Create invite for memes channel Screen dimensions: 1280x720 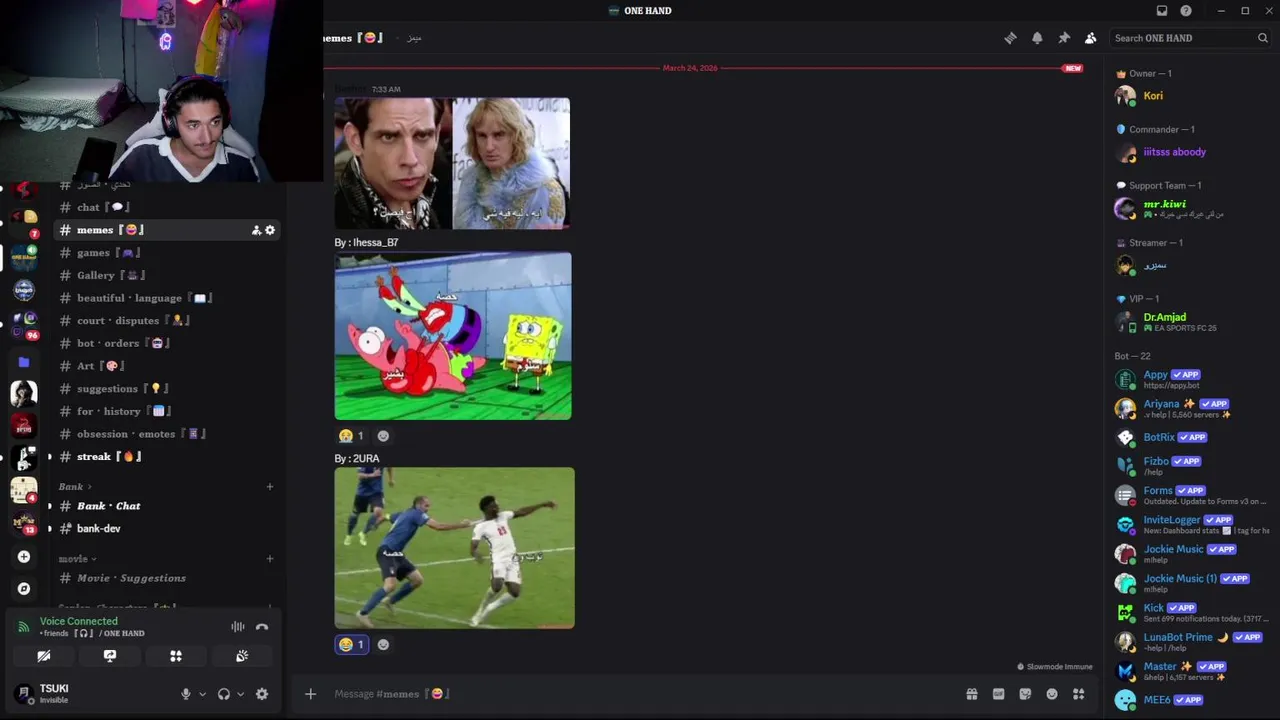coord(256,230)
